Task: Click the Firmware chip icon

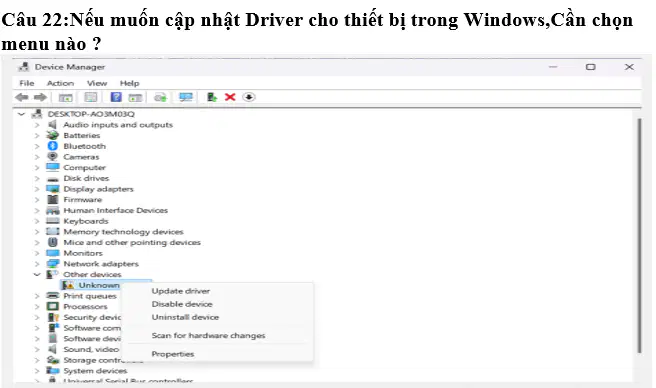Action: click(53, 199)
